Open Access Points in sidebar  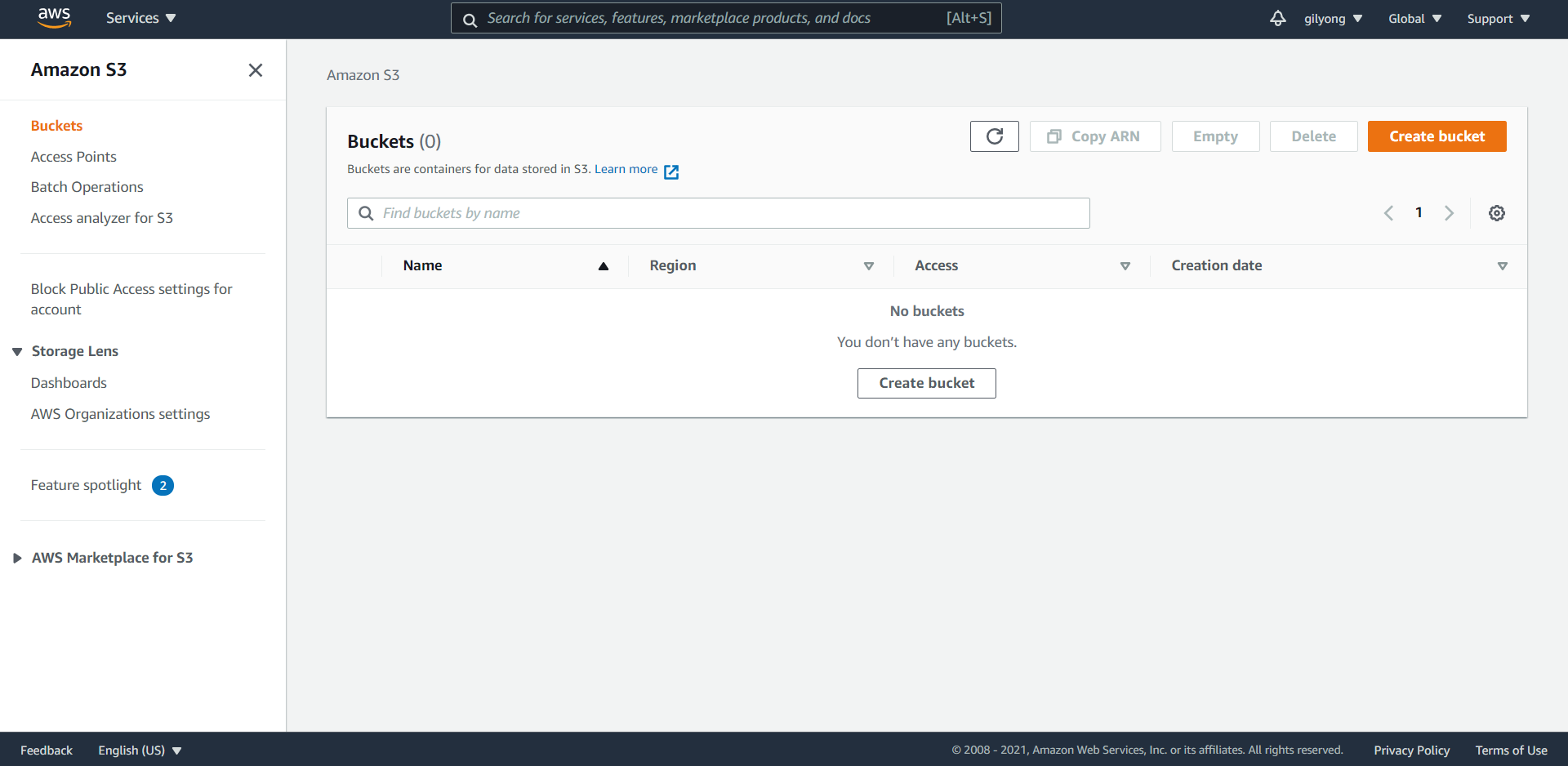point(73,157)
